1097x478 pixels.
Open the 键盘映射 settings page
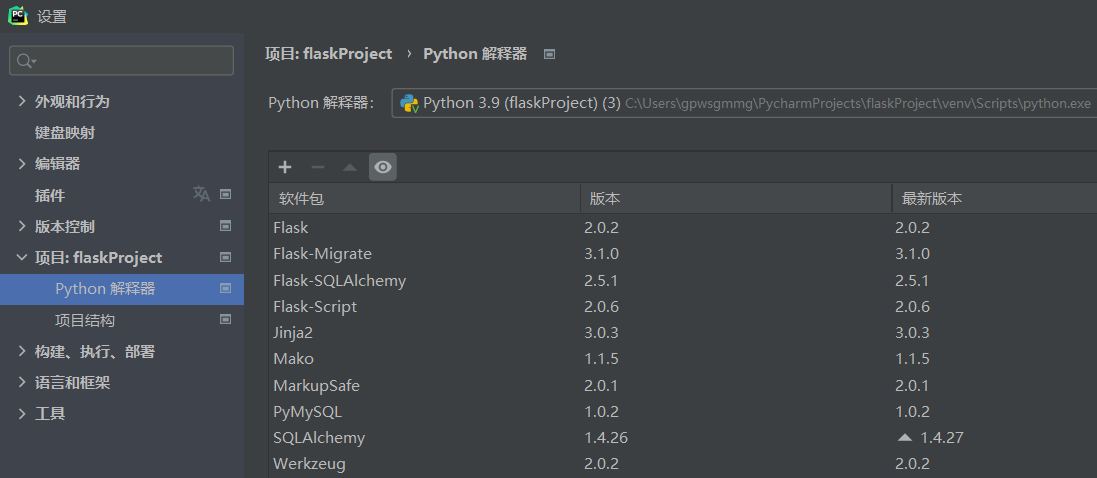(x=65, y=132)
